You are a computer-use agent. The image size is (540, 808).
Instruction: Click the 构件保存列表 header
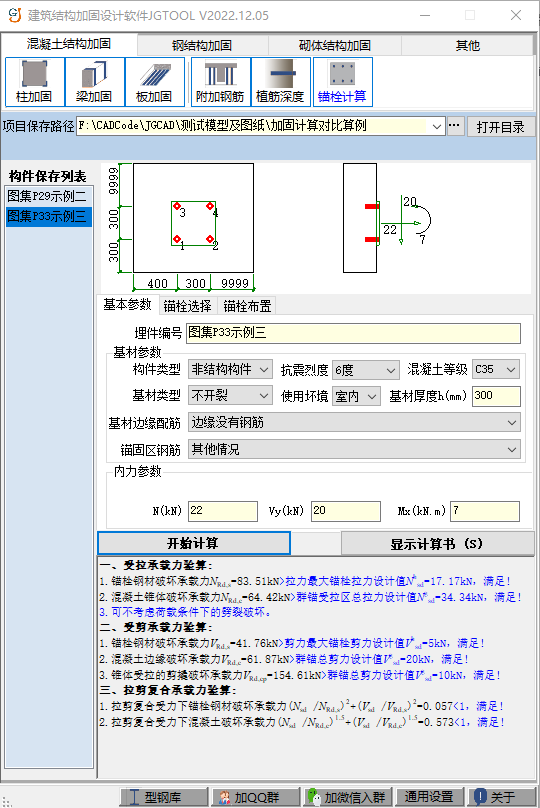tap(48, 176)
